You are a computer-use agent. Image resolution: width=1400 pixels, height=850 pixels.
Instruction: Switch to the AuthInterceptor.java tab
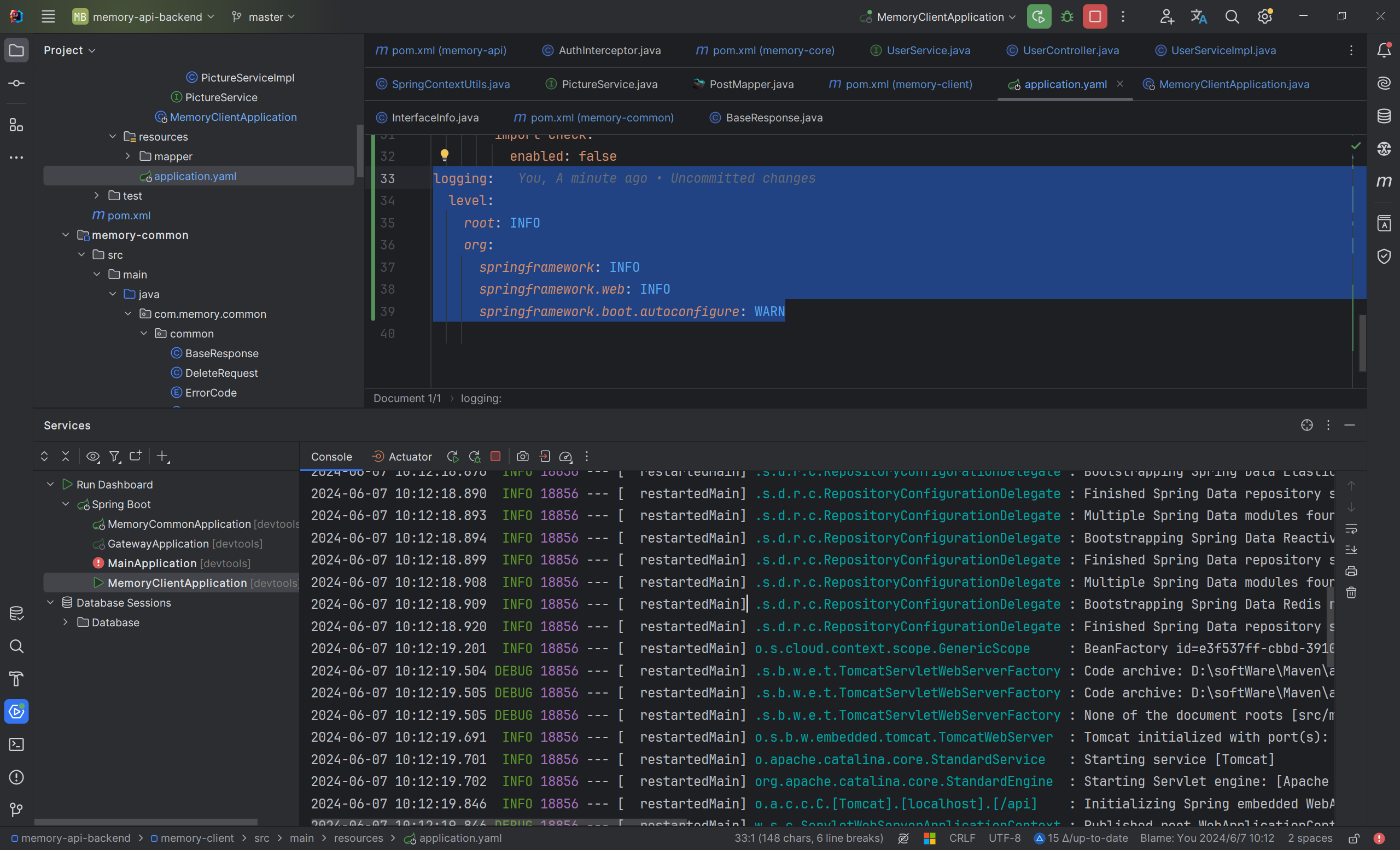602,50
